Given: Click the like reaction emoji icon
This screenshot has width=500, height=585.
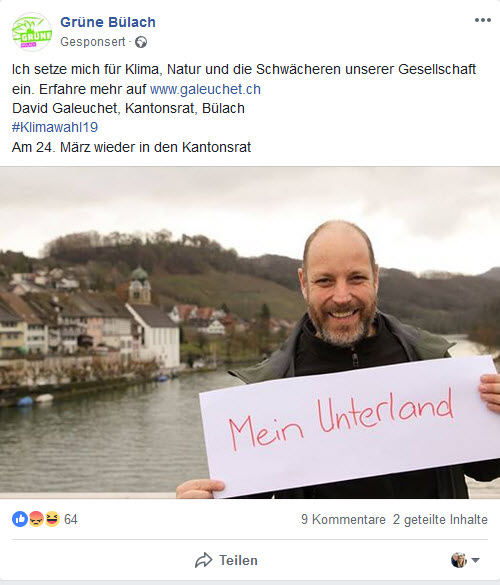Looking at the screenshot, I should [x=20, y=519].
